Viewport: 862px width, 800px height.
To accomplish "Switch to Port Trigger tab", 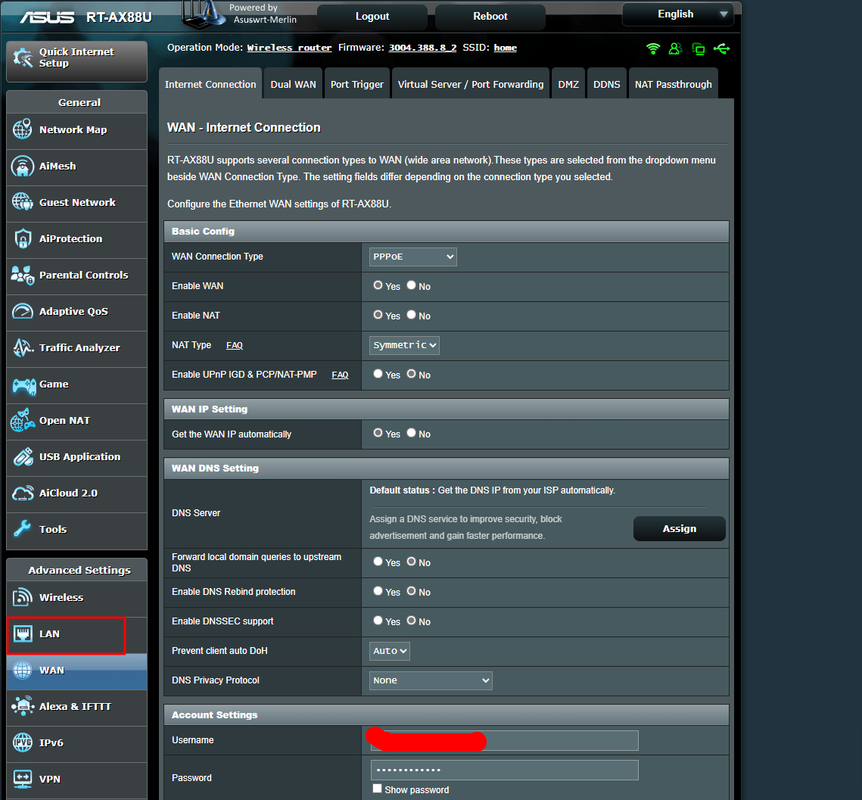I will (x=357, y=84).
